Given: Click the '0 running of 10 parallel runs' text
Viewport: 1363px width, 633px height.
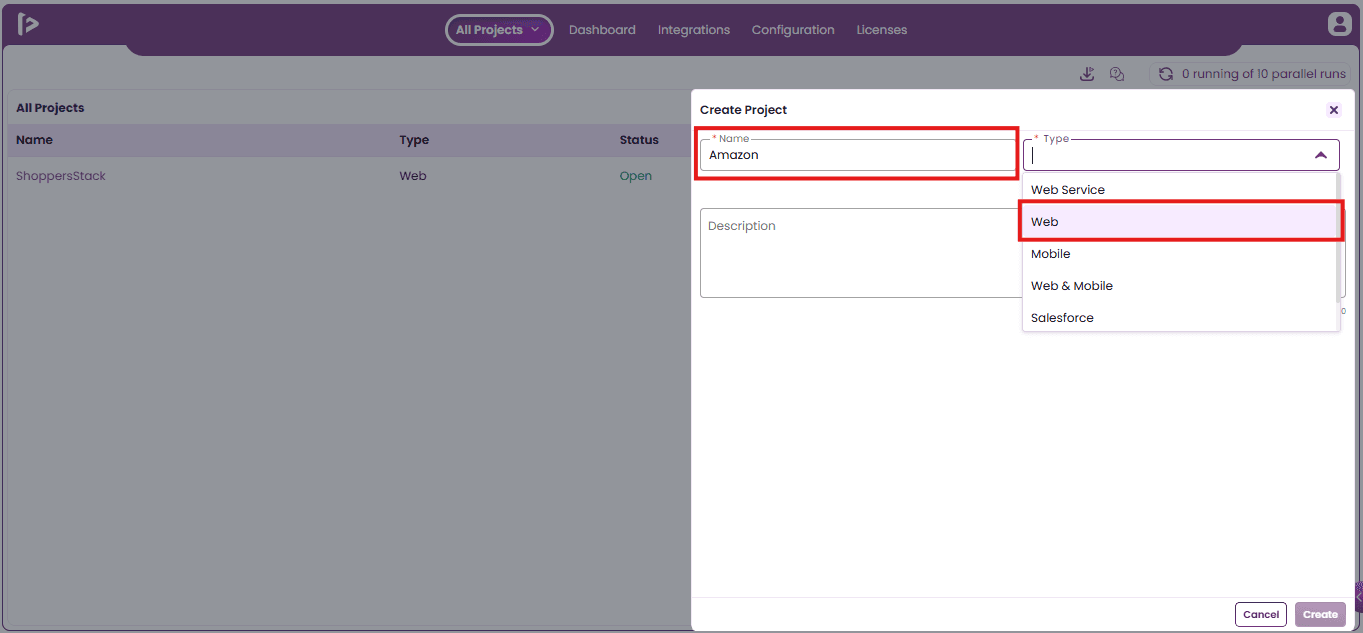Looking at the screenshot, I should pyautogui.click(x=1264, y=74).
